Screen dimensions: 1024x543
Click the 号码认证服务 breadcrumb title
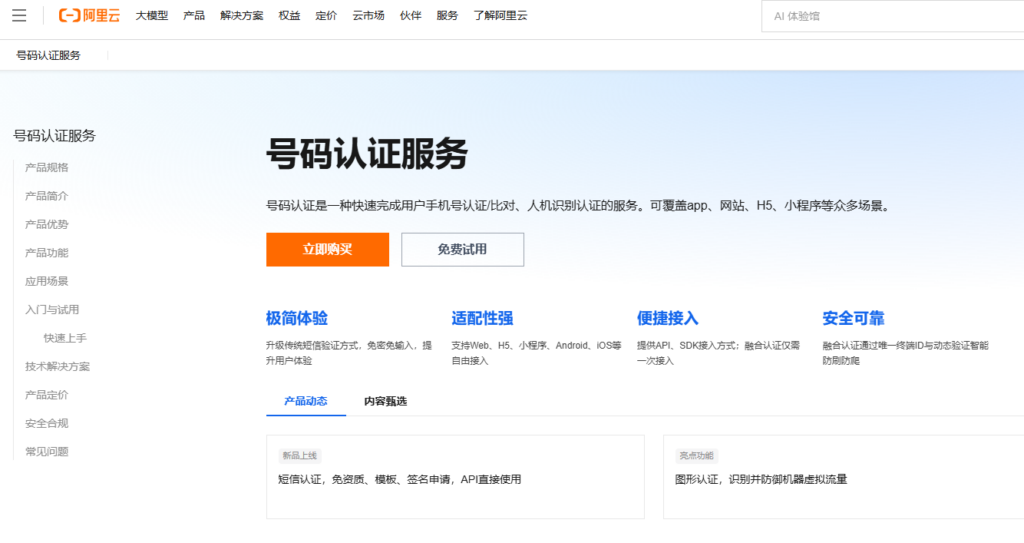[48, 56]
